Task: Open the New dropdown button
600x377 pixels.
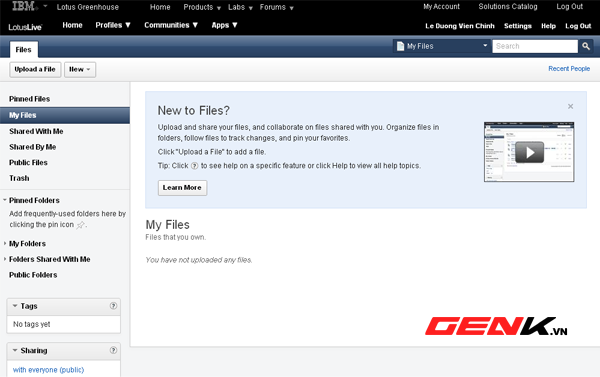Action: pyautogui.click(x=80, y=70)
